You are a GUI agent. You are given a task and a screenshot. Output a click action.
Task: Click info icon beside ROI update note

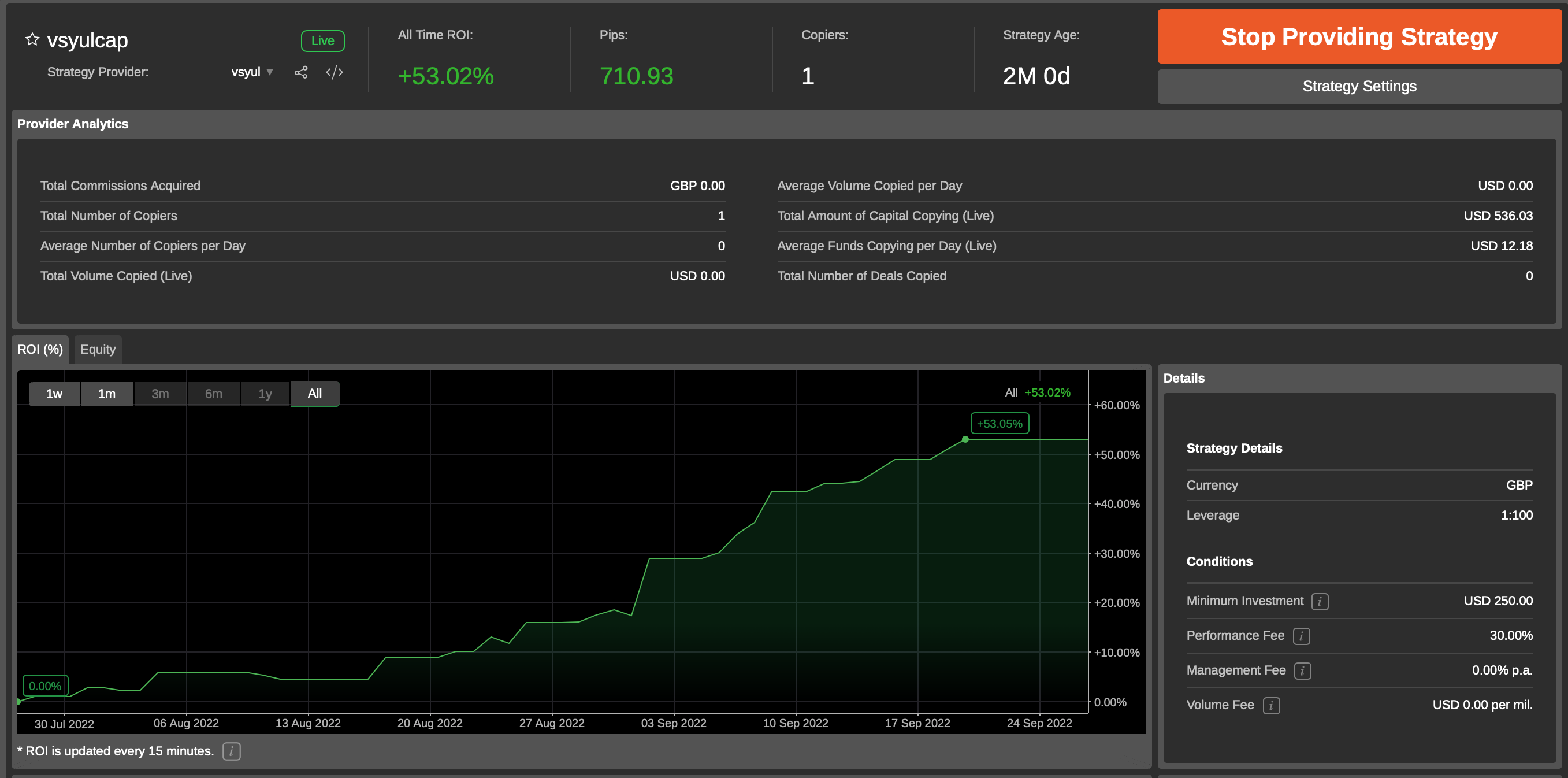(231, 751)
